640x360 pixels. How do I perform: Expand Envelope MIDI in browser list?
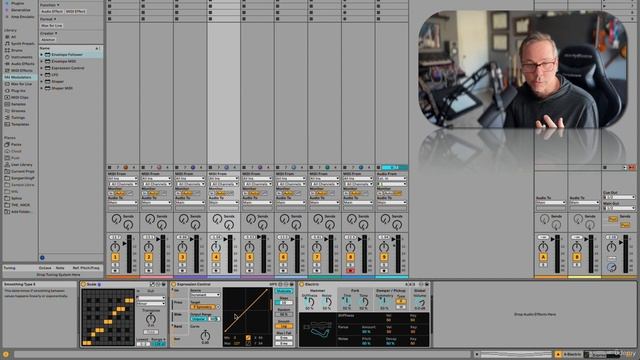[x=42, y=61]
